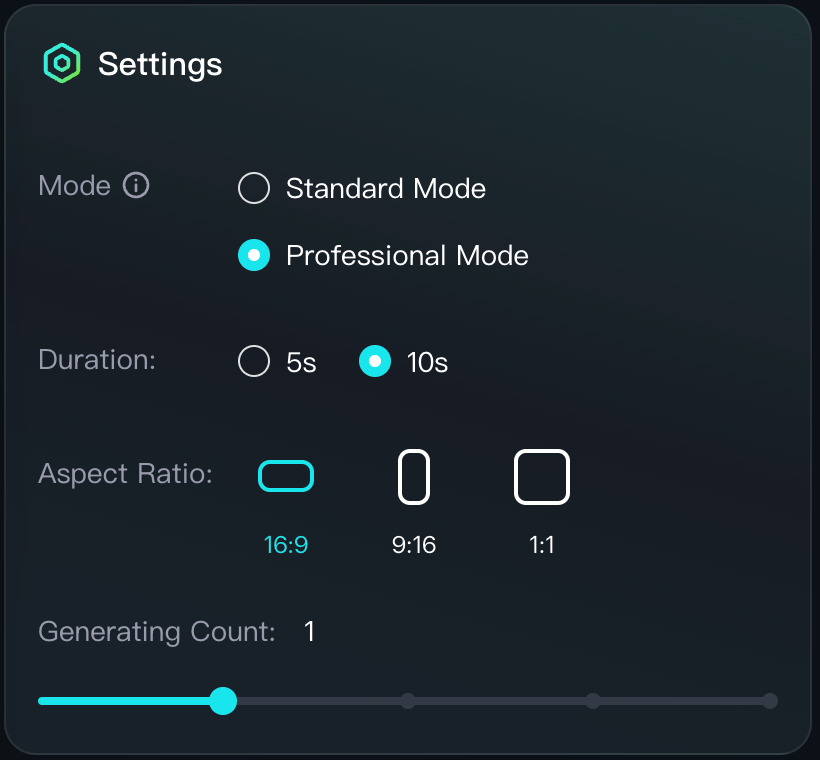The width and height of the screenshot is (820, 760).
Task: Click the 1:1 ratio label
Action: (542, 545)
